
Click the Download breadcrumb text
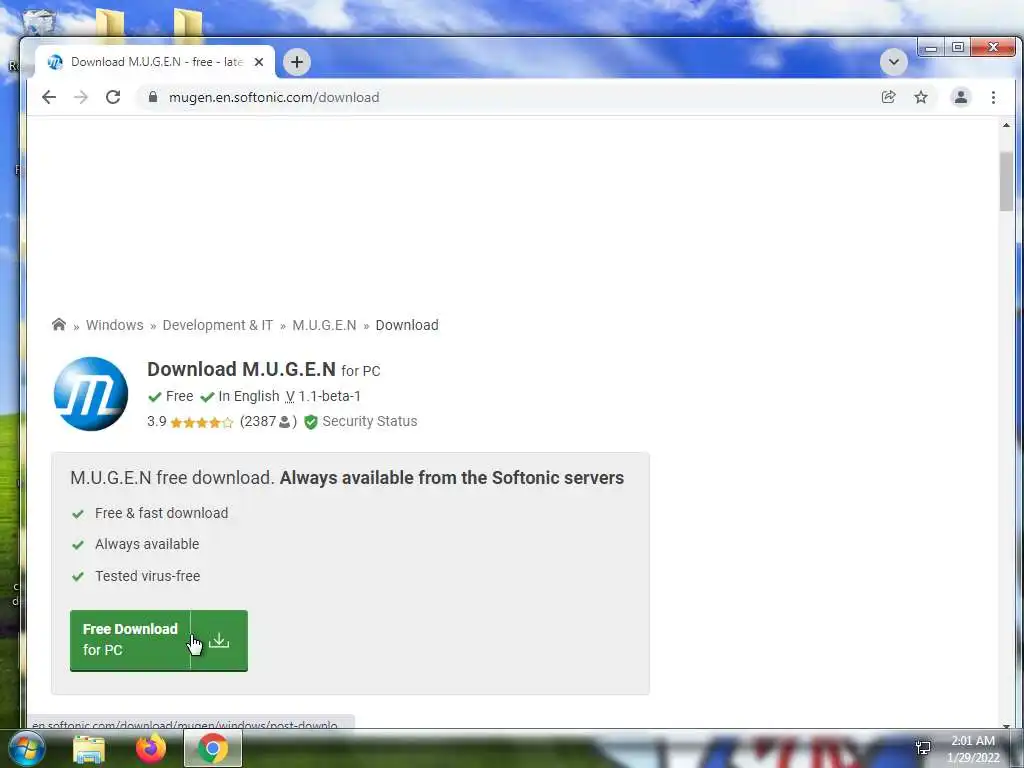[407, 325]
